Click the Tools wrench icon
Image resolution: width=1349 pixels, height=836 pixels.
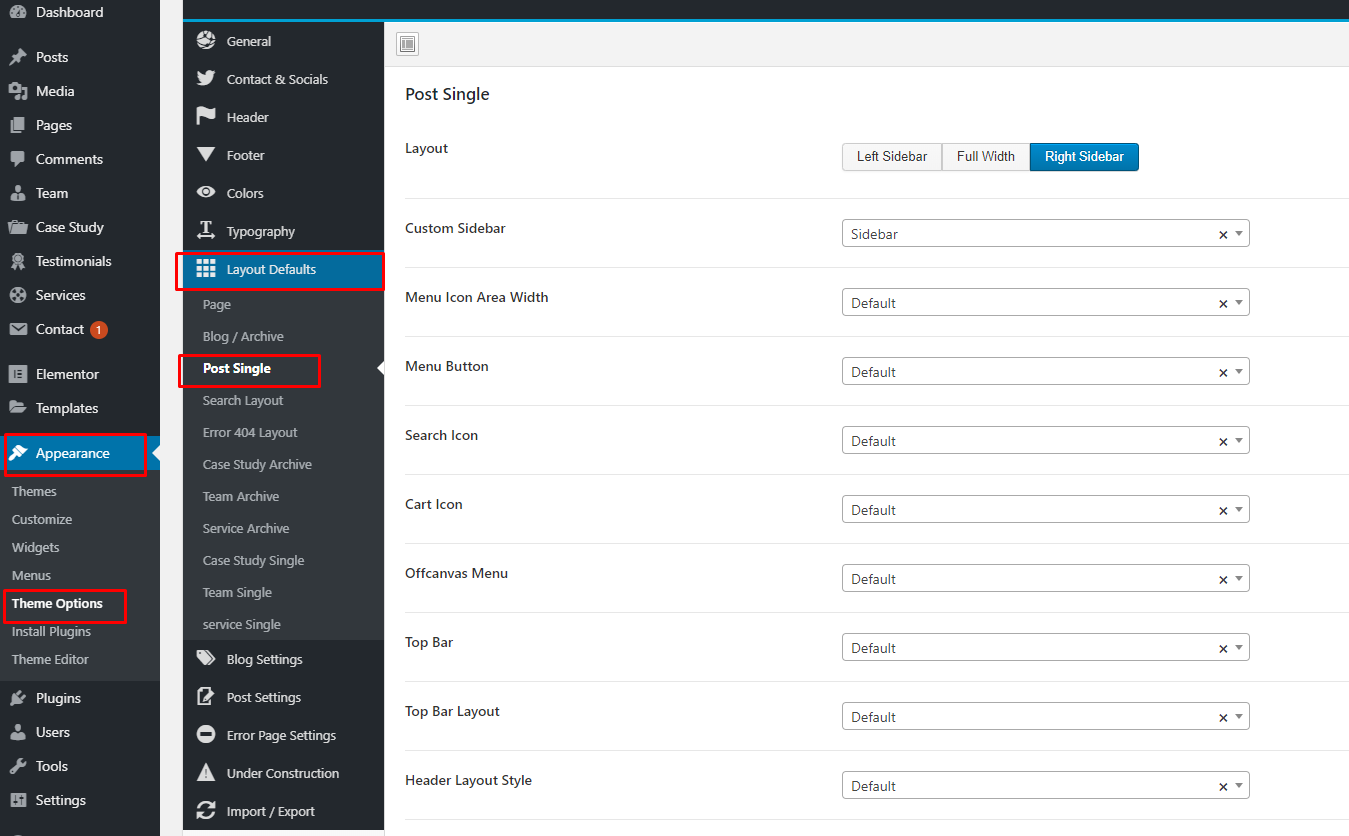18,766
